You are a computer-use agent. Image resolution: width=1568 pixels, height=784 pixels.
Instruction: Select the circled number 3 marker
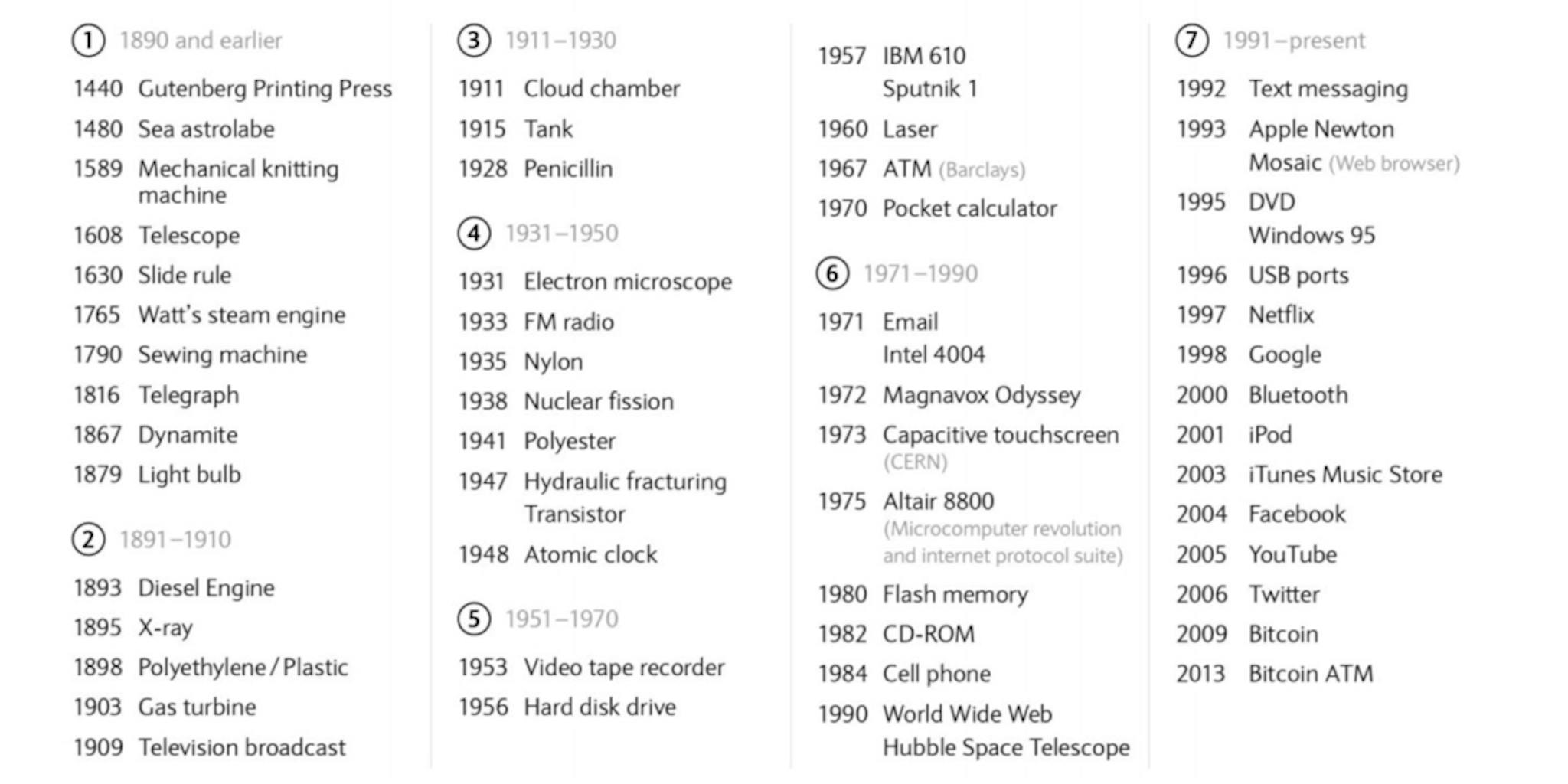tap(473, 41)
